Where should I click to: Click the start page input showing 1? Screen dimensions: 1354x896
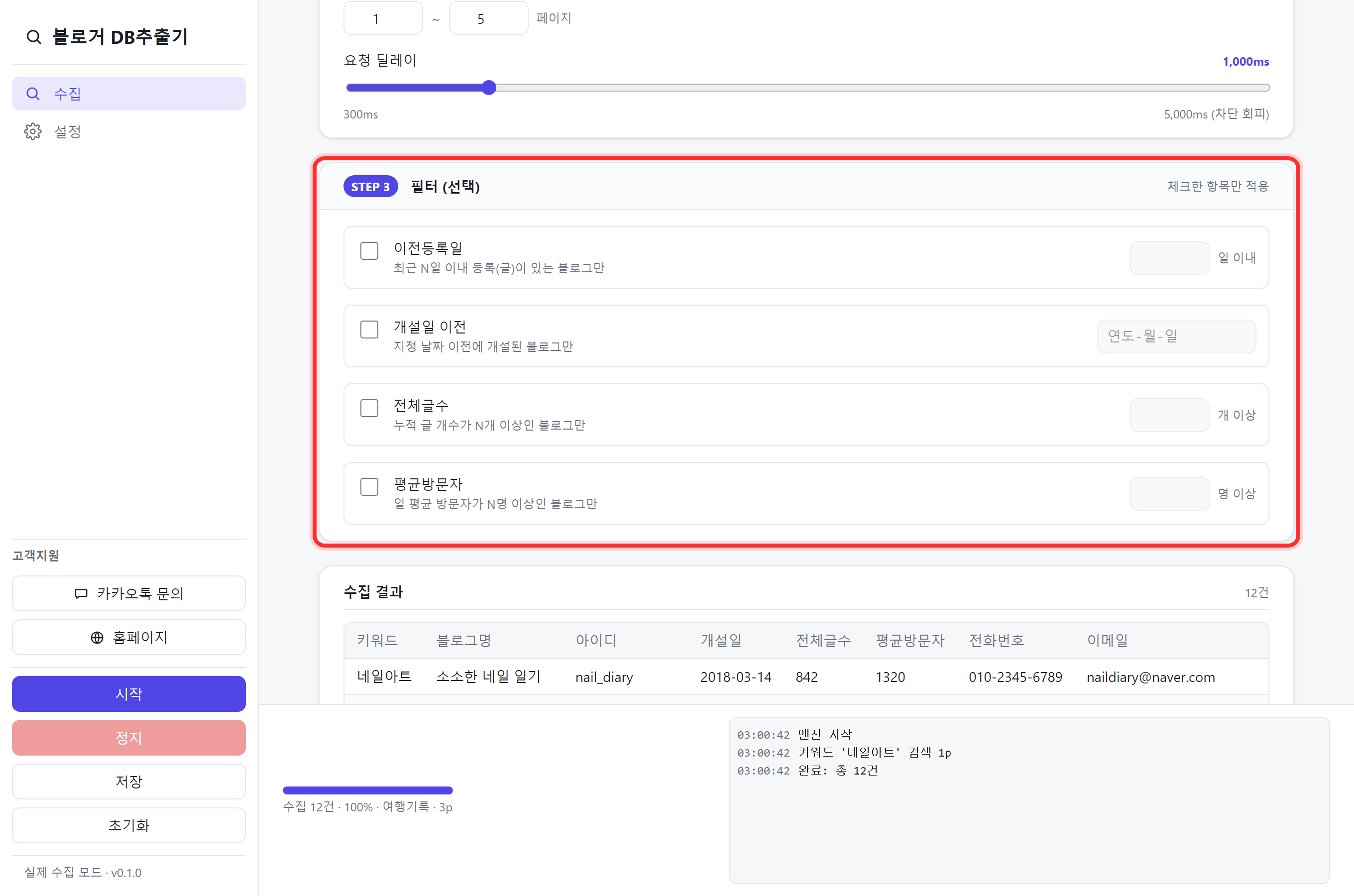[383, 18]
